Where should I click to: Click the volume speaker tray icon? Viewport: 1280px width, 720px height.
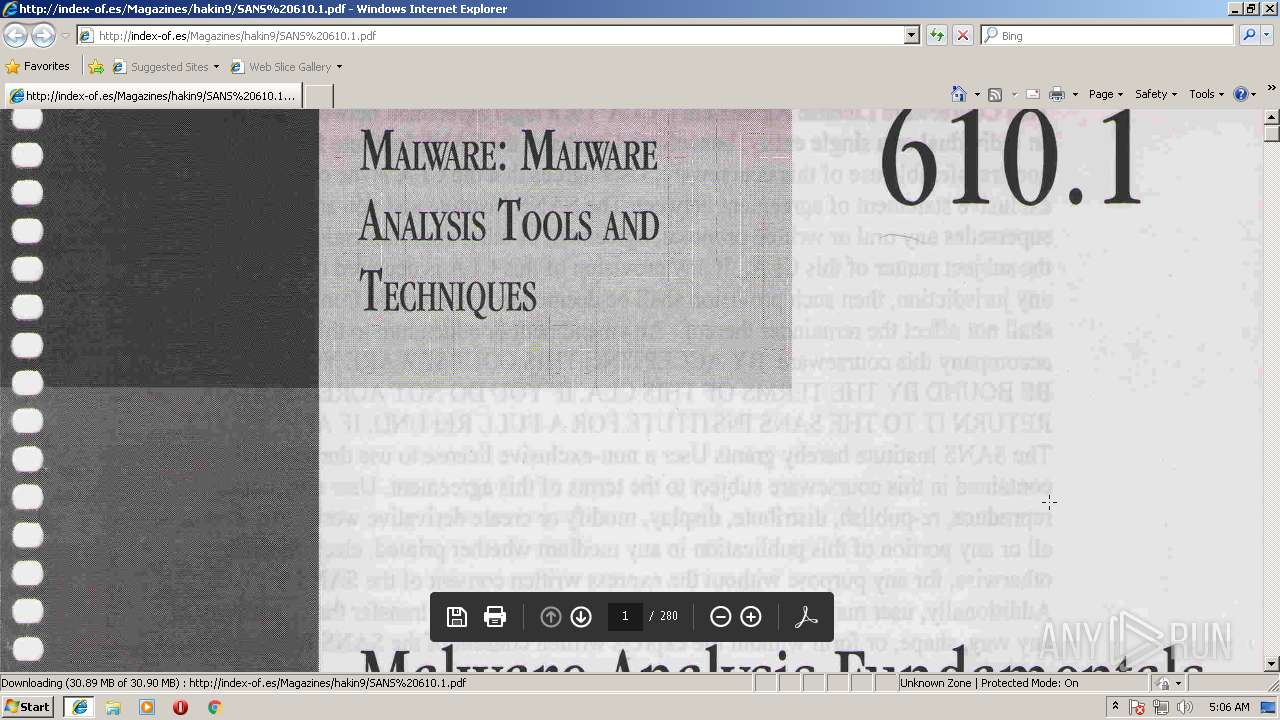(x=1185, y=707)
